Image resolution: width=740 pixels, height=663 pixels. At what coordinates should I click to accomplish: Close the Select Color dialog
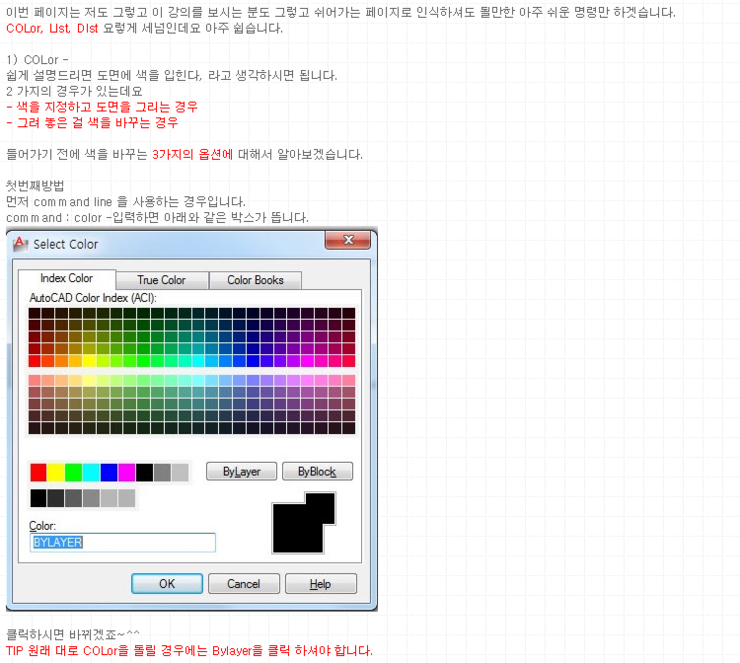tap(348, 240)
